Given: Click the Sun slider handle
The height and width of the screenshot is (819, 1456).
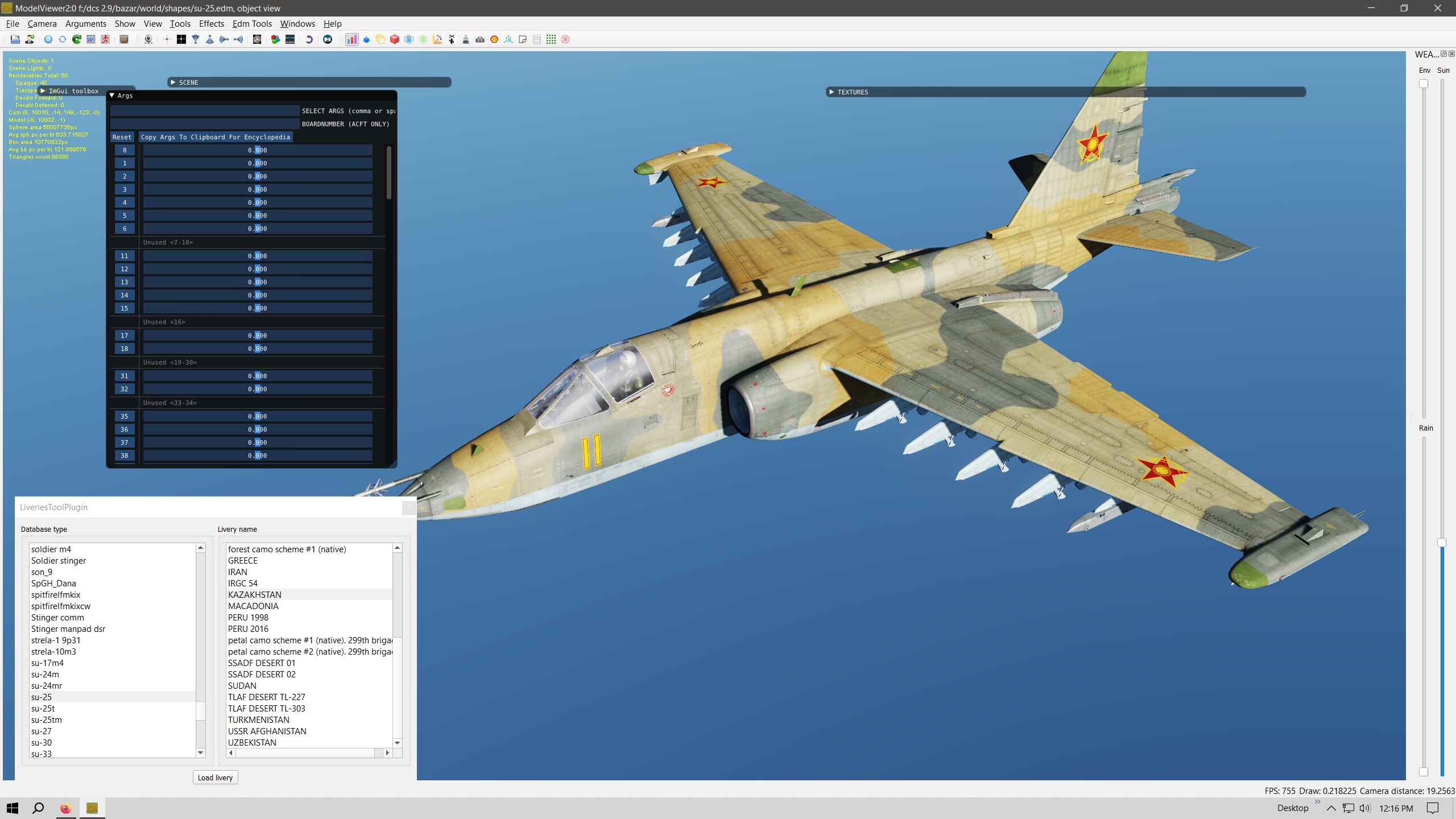Looking at the screenshot, I should click(1442, 543).
